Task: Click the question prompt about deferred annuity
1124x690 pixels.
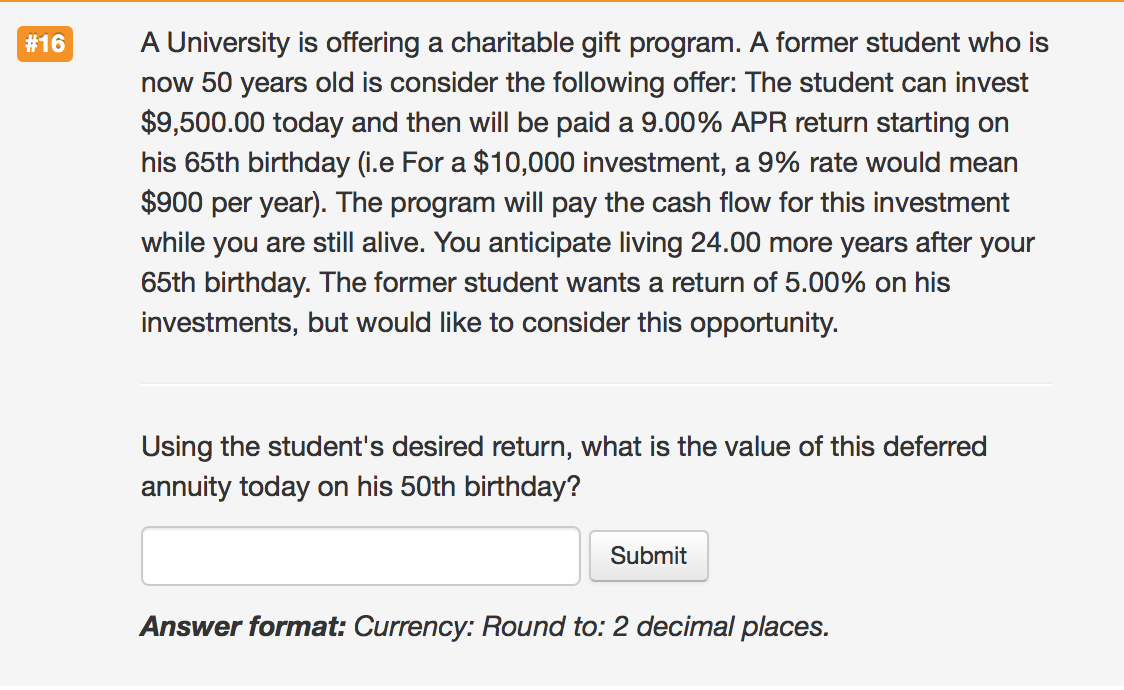Action: [x=560, y=466]
